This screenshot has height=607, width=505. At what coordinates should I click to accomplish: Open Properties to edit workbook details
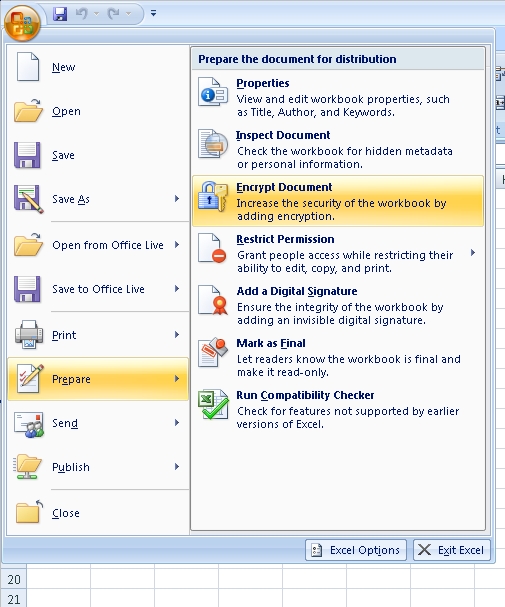tap(263, 83)
